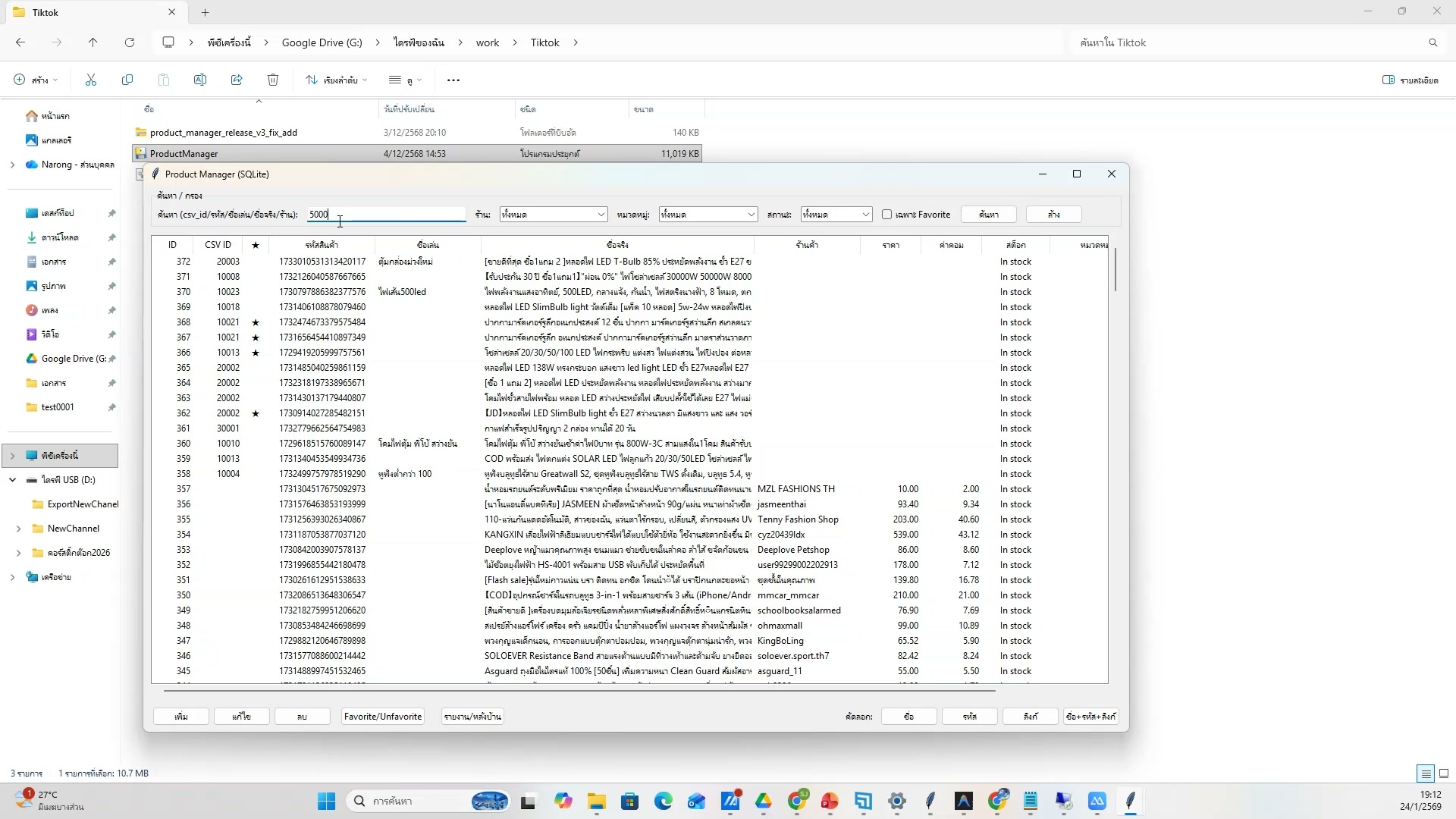Click the CSV ID column header
1456x819 pixels.
coord(218,245)
